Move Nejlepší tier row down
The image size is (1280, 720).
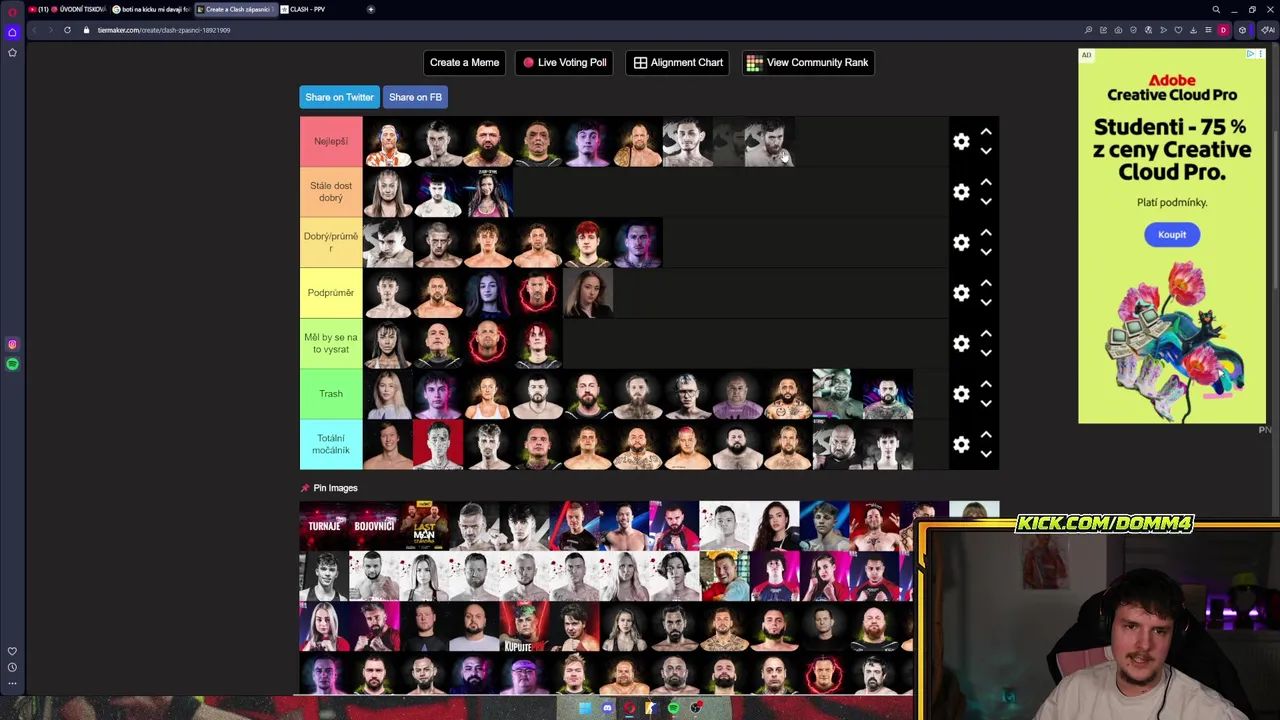pyautogui.click(x=986, y=151)
